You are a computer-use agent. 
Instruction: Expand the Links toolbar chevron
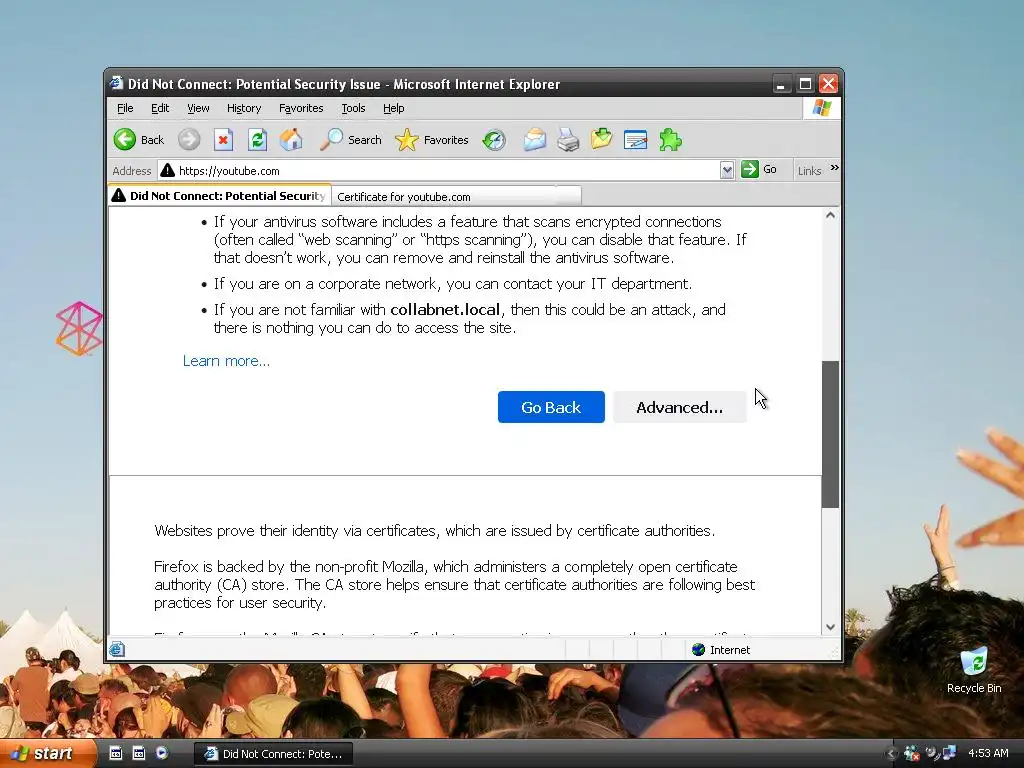[835, 168]
